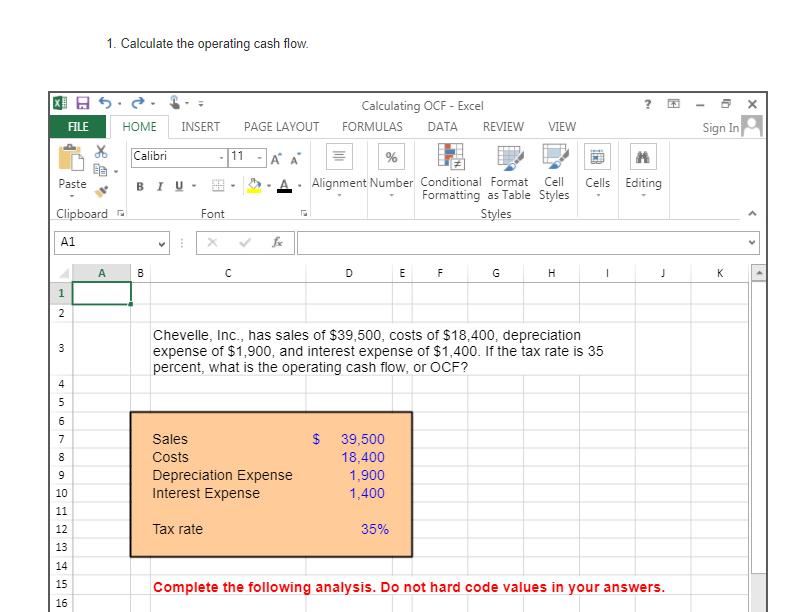Apply Percent number format
The height and width of the screenshot is (612, 812).
391,157
